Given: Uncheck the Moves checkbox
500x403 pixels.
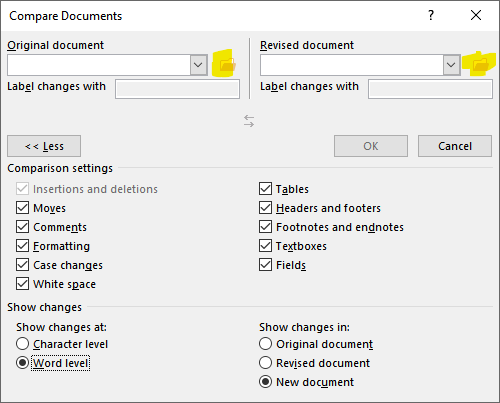Looking at the screenshot, I should click(22, 208).
